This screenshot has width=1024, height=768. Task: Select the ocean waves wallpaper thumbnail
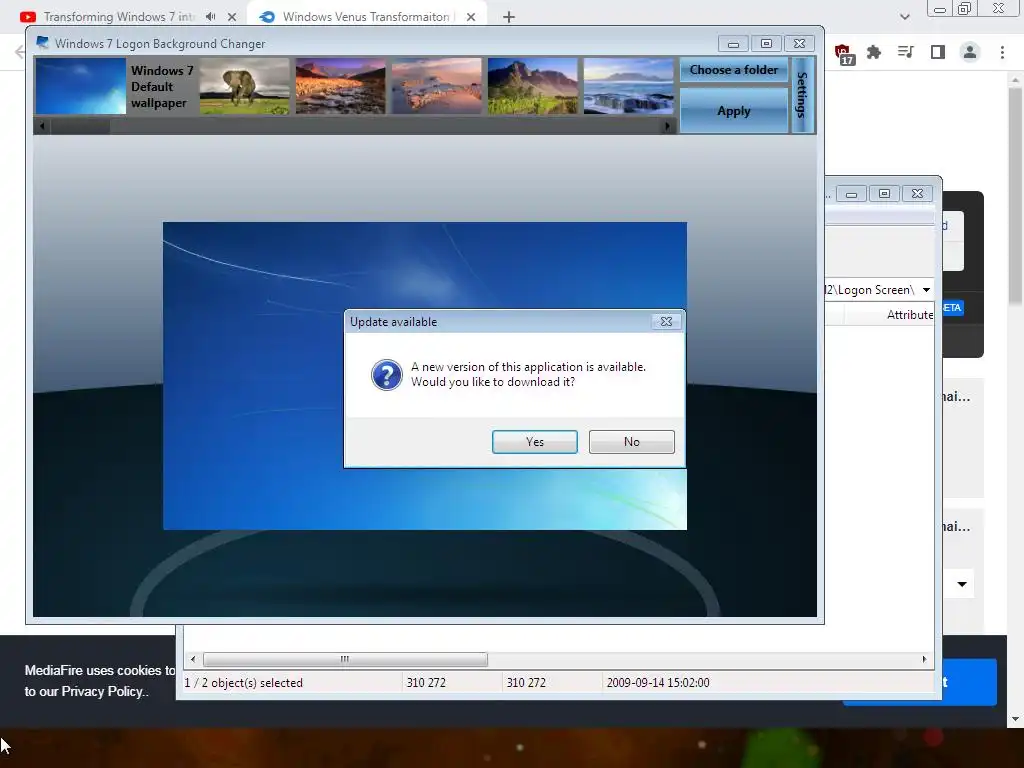tap(628, 86)
